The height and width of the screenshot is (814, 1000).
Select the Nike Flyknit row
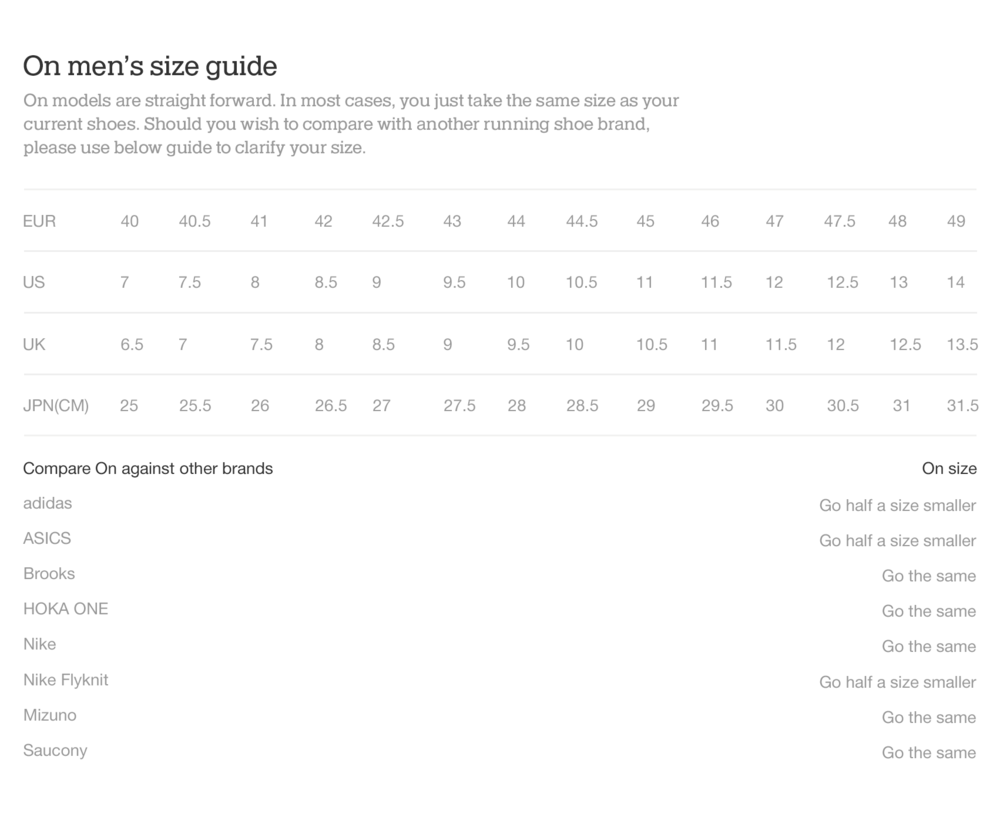click(x=499, y=681)
